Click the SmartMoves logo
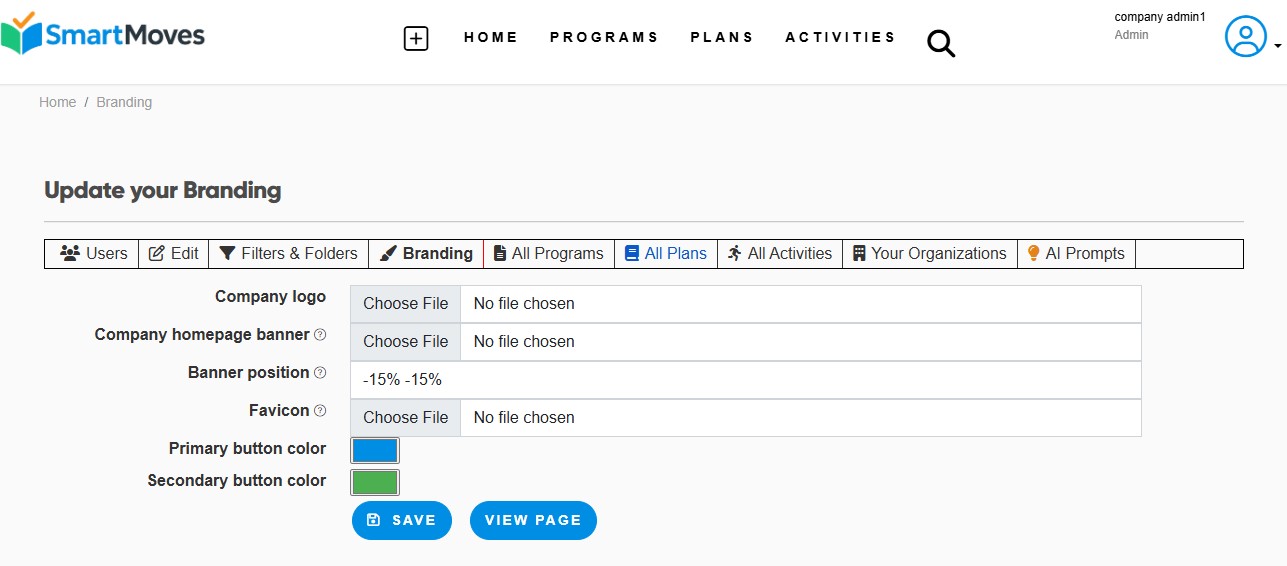 [103, 34]
